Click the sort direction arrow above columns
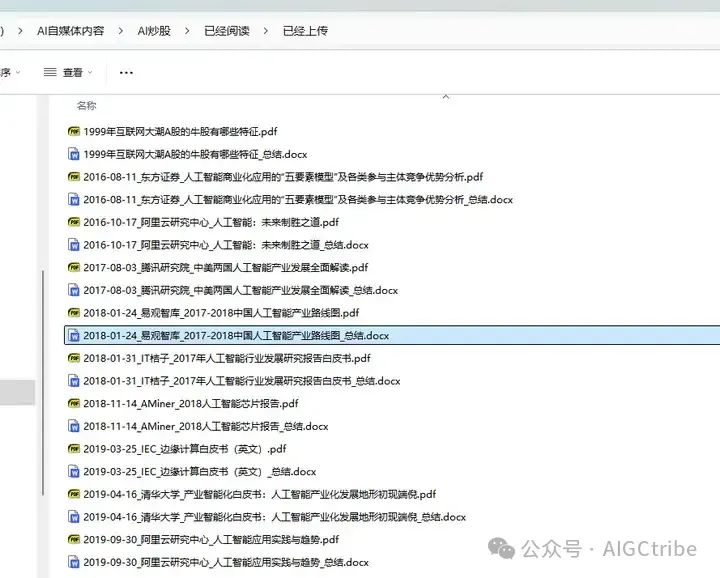 click(x=445, y=96)
